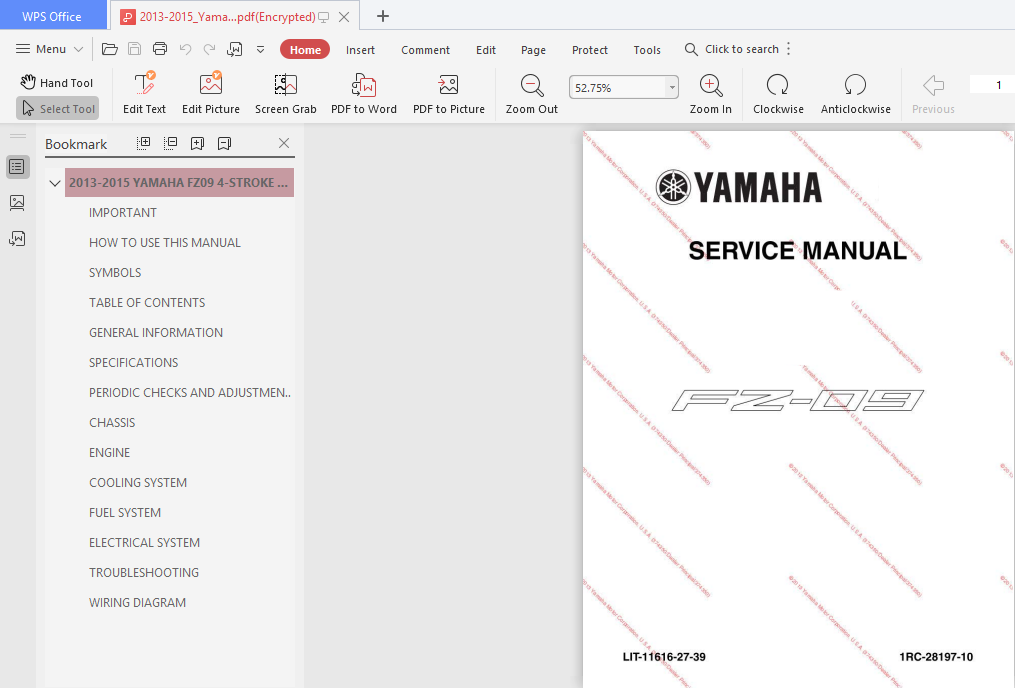Click the Open file folder icon
1015x688 pixels.
(x=109, y=49)
